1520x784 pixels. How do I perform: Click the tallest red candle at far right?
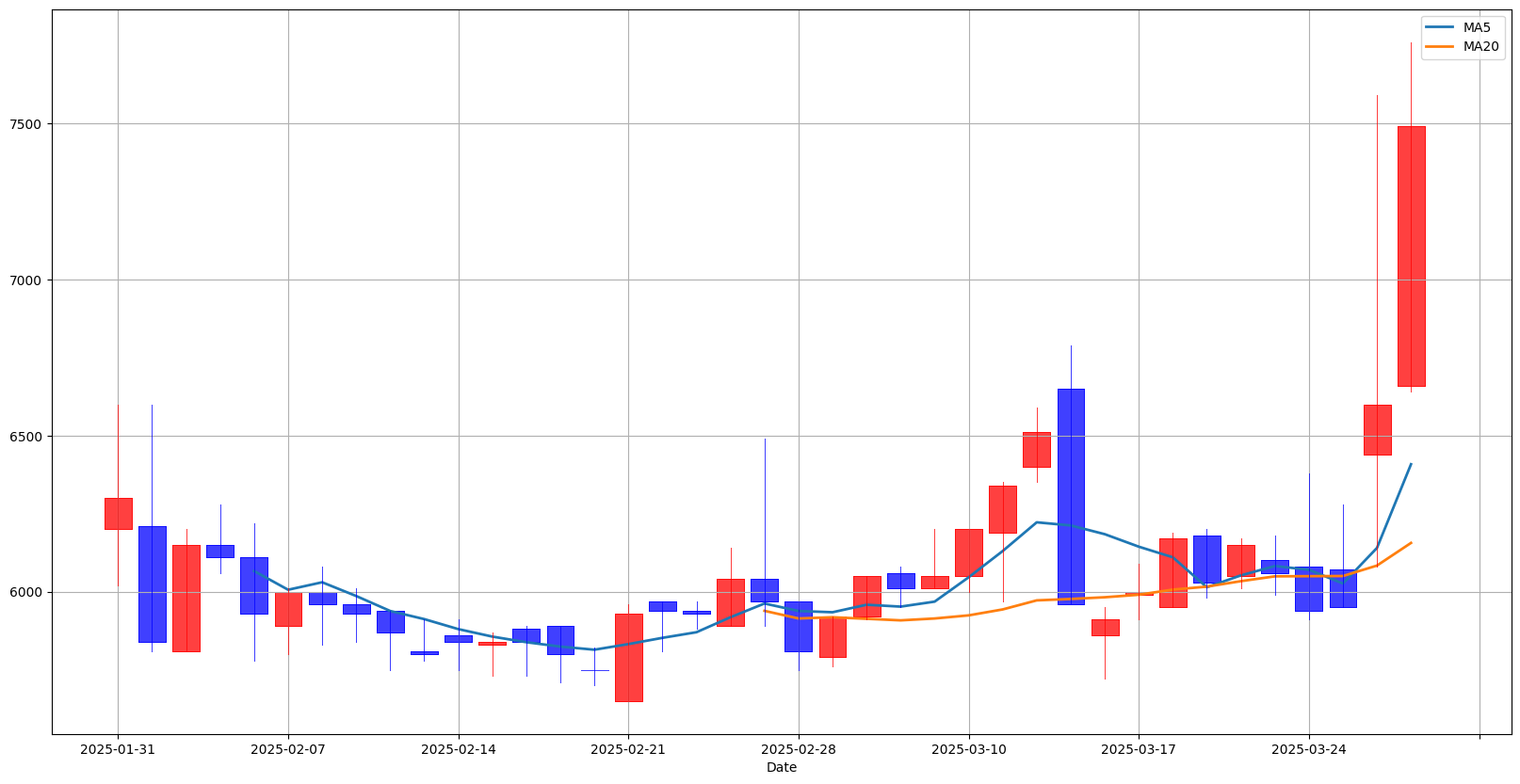[x=1411, y=256]
